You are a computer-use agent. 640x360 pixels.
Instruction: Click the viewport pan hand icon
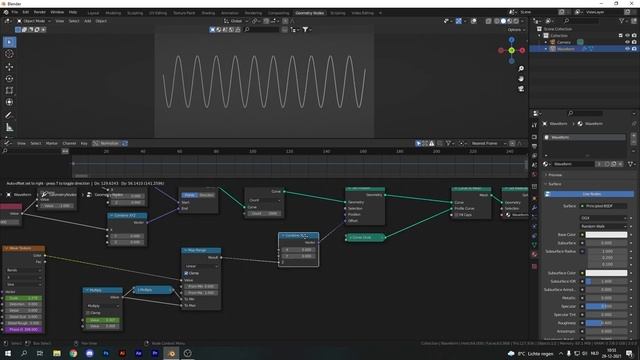(x=521, y=78)
